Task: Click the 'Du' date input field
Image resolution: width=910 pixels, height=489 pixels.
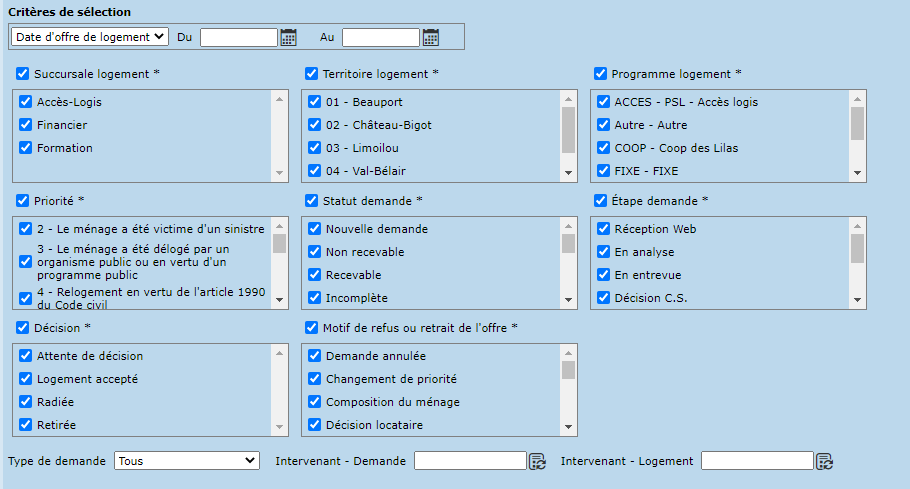Action: tap(238, 37)
